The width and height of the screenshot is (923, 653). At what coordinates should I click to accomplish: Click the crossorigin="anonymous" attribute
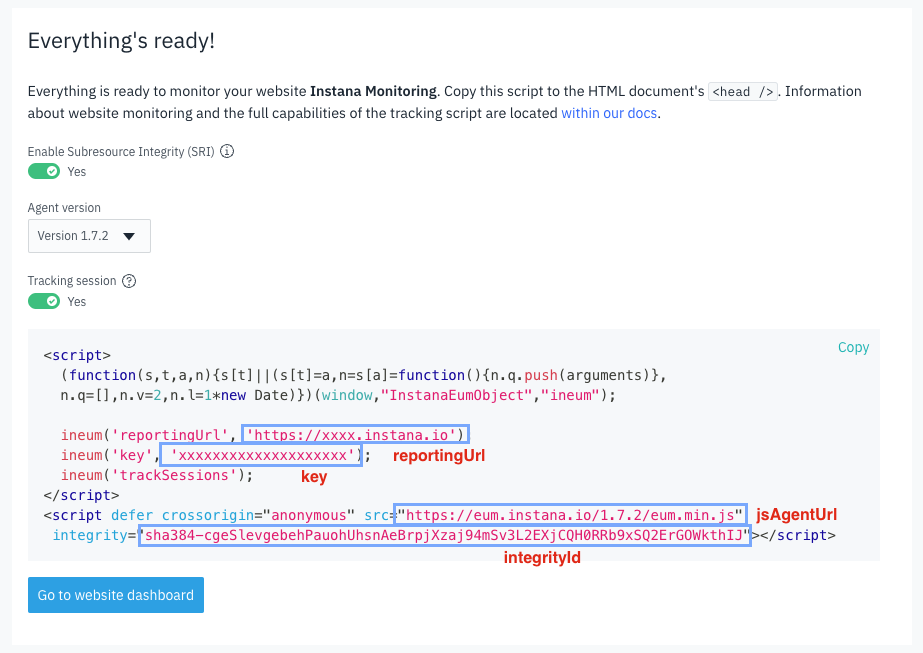258,515
